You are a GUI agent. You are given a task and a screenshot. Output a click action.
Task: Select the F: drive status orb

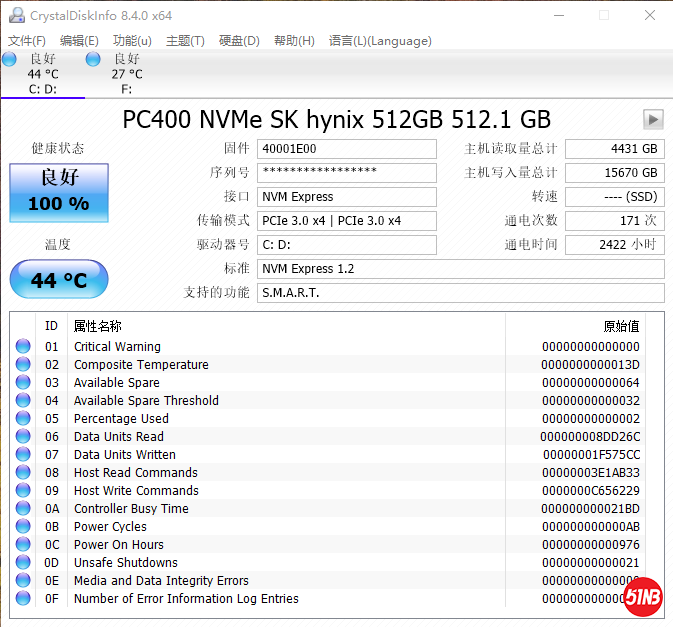[x=93, y=59]
